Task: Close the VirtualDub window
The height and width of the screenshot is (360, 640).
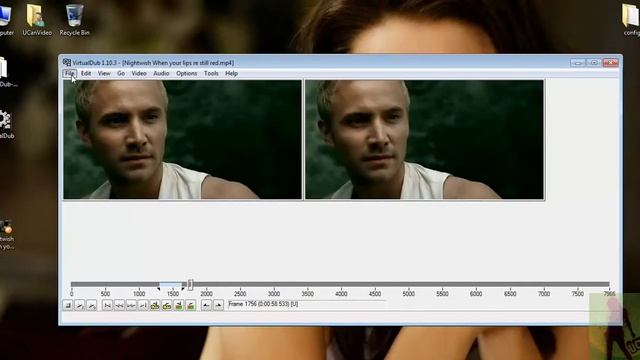Action: [611, 62]
